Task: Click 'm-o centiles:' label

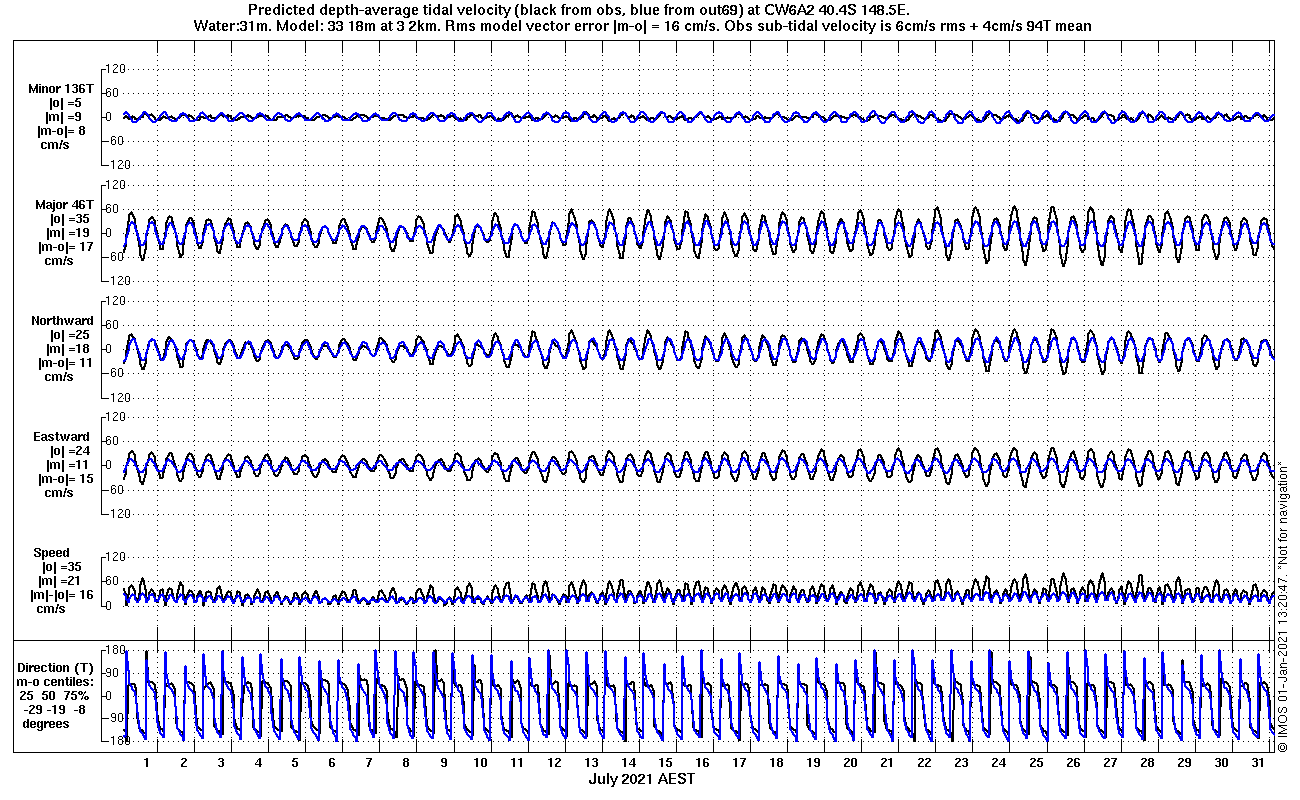Action: 57,681
